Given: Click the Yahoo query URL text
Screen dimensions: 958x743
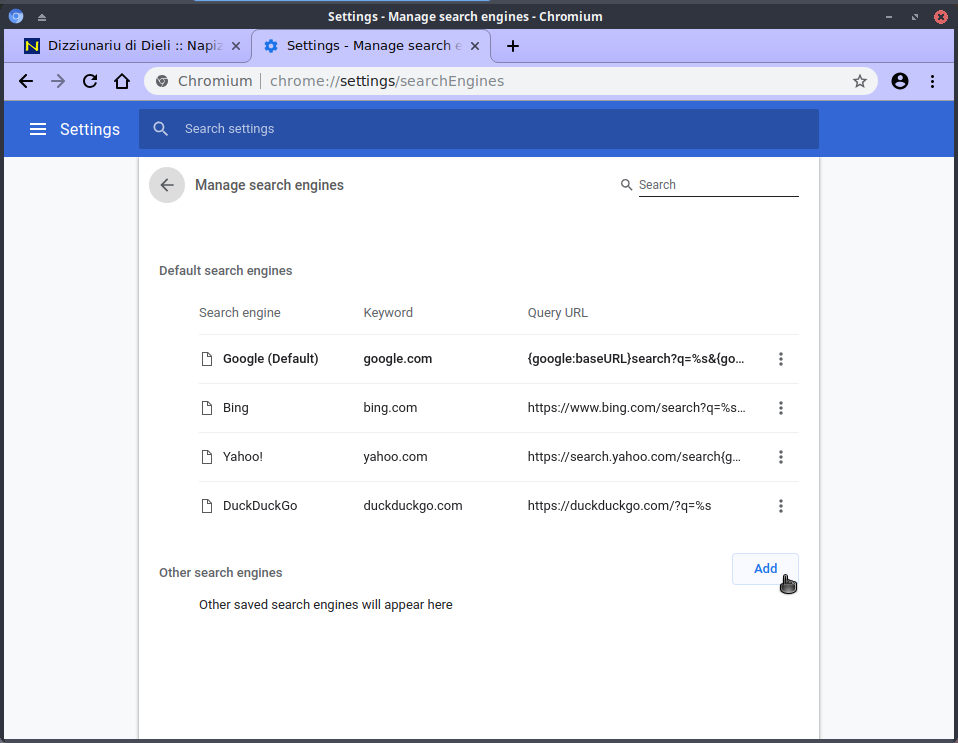Looking at the screenshot, I should click(634, 456).
